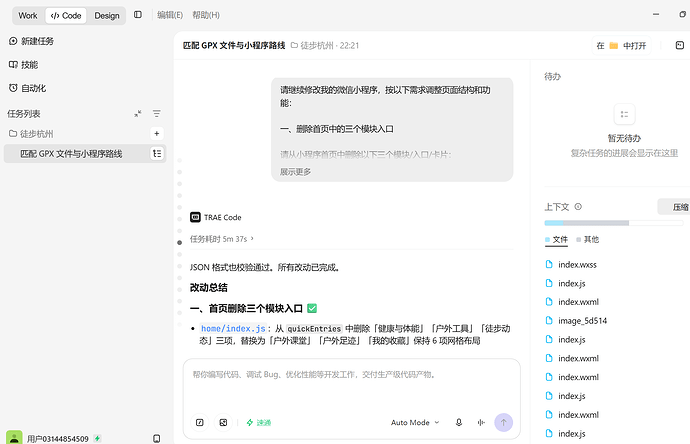Click the 待办 panel heading

pos(553,77)
